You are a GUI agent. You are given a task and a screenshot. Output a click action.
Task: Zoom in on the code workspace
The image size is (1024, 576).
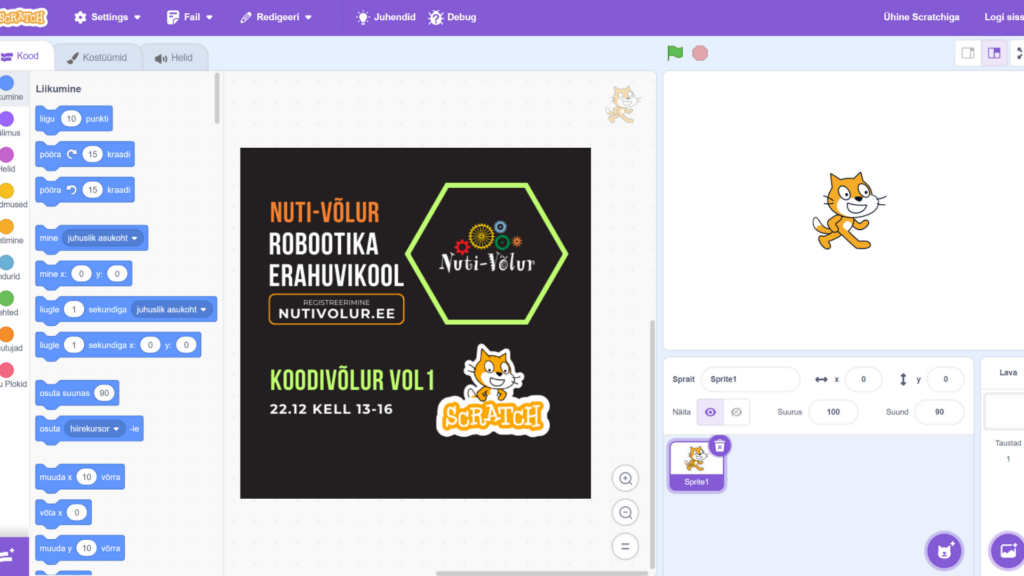tap(625, 479)
